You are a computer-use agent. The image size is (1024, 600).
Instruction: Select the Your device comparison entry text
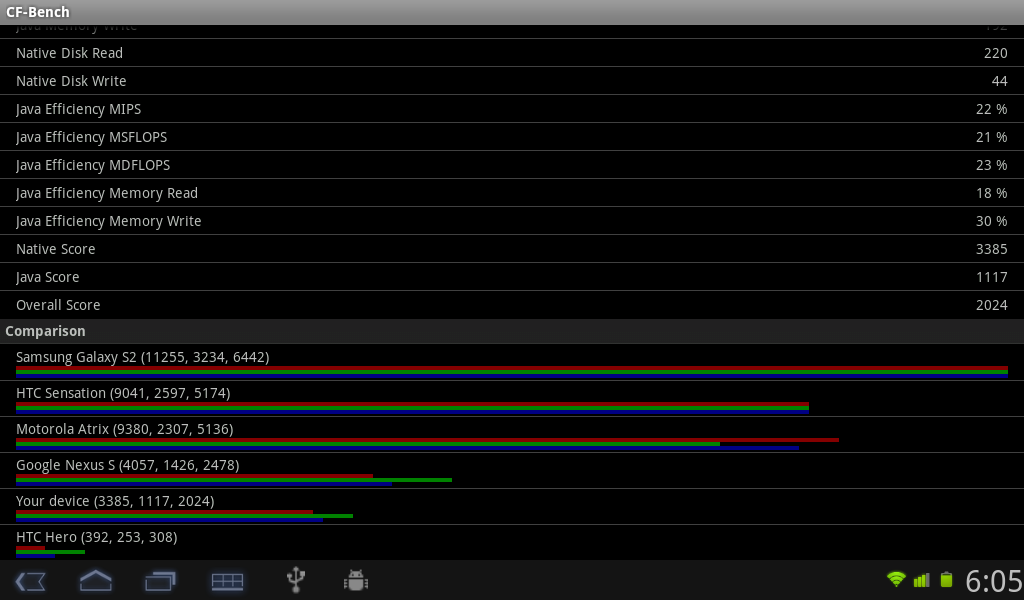coord(115,501)
